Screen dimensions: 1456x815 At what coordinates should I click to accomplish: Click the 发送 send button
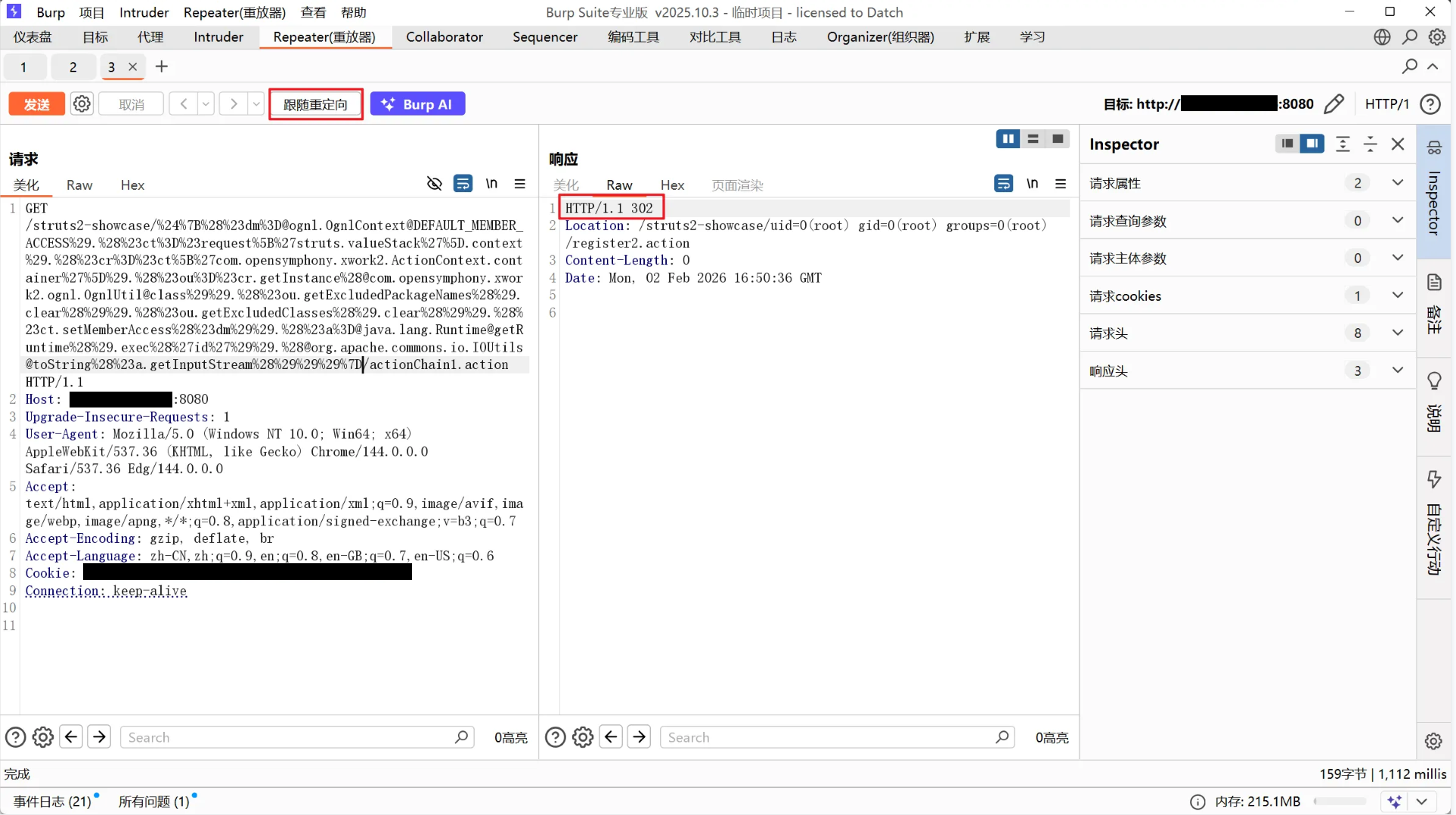(36, 104)
